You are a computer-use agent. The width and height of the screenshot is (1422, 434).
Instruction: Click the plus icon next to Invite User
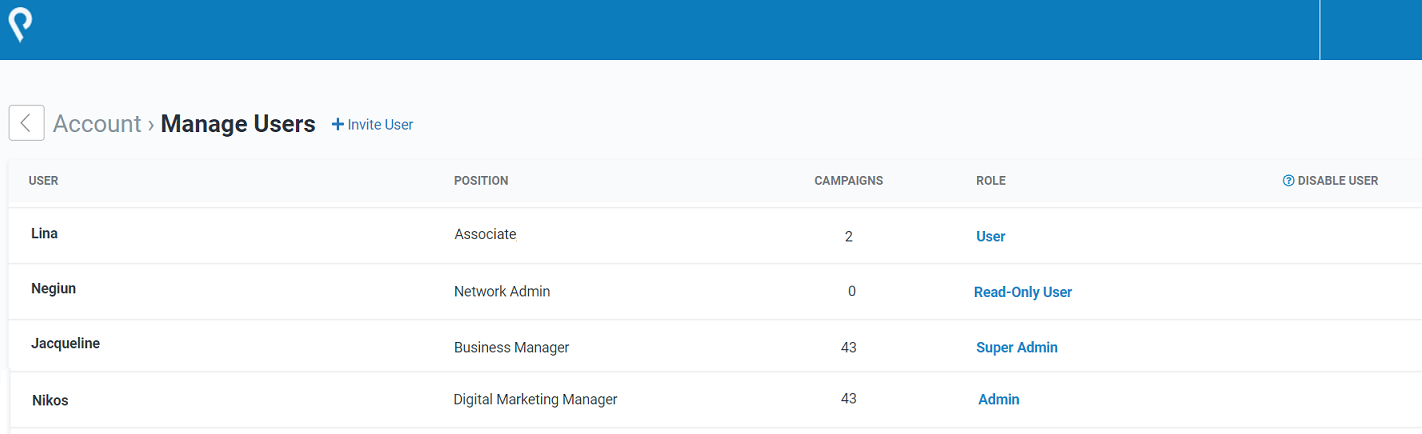(x=337, y=125)
